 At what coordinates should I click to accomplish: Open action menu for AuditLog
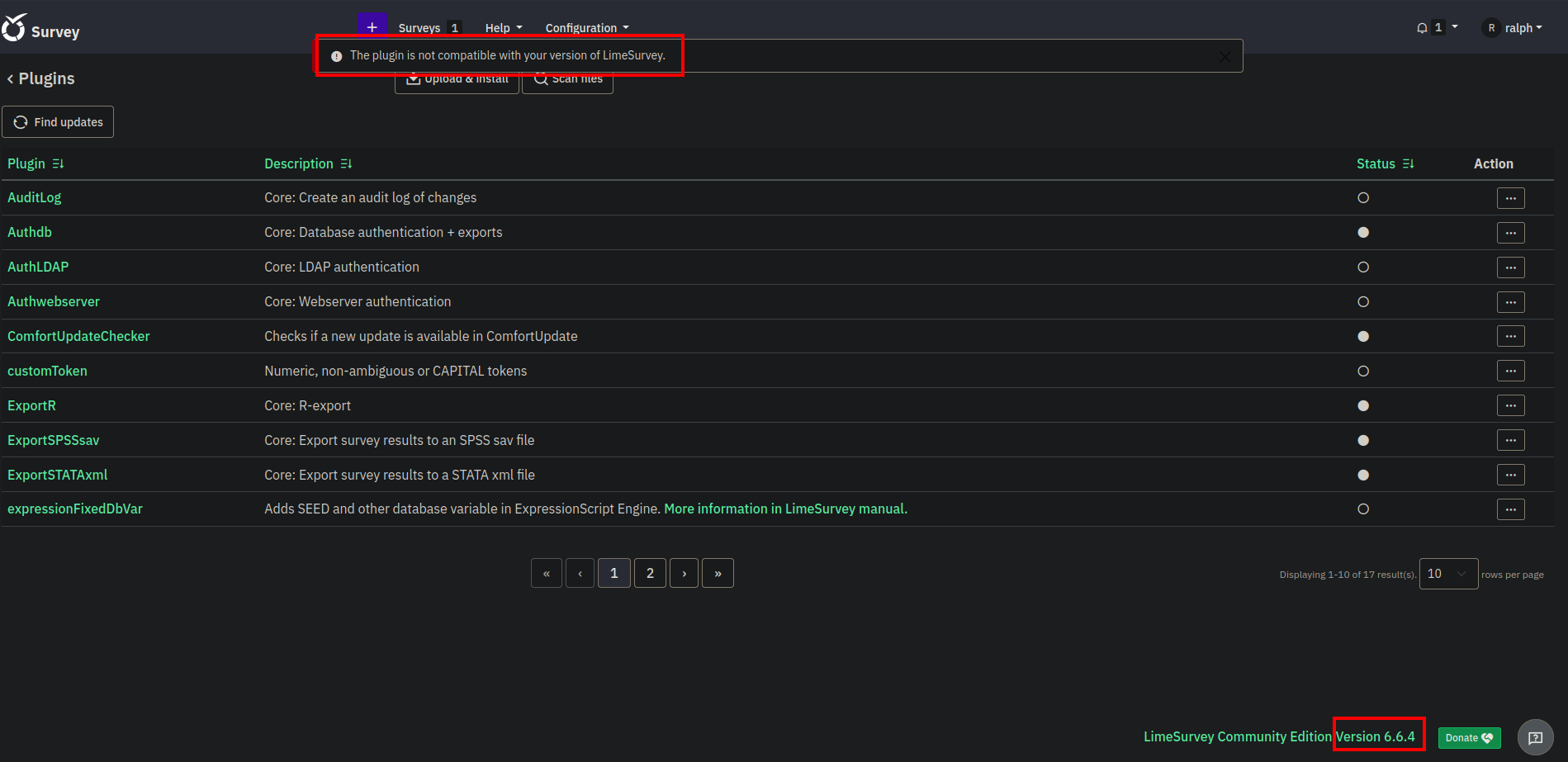1510,198
